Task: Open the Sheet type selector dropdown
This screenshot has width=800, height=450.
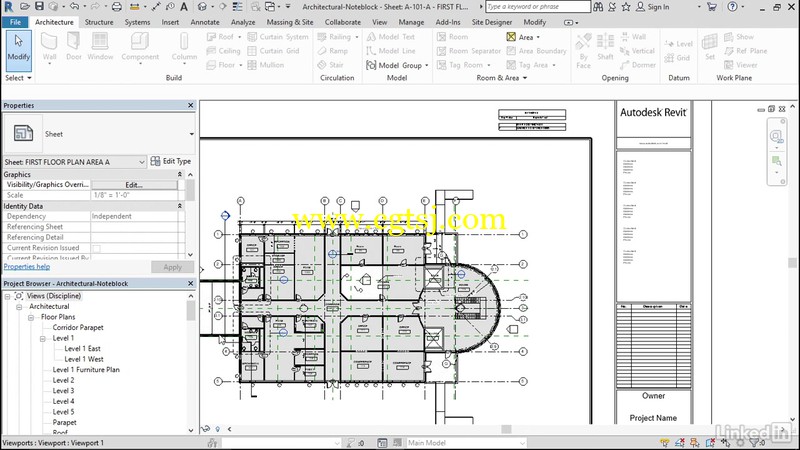Action: pos(191,134)
